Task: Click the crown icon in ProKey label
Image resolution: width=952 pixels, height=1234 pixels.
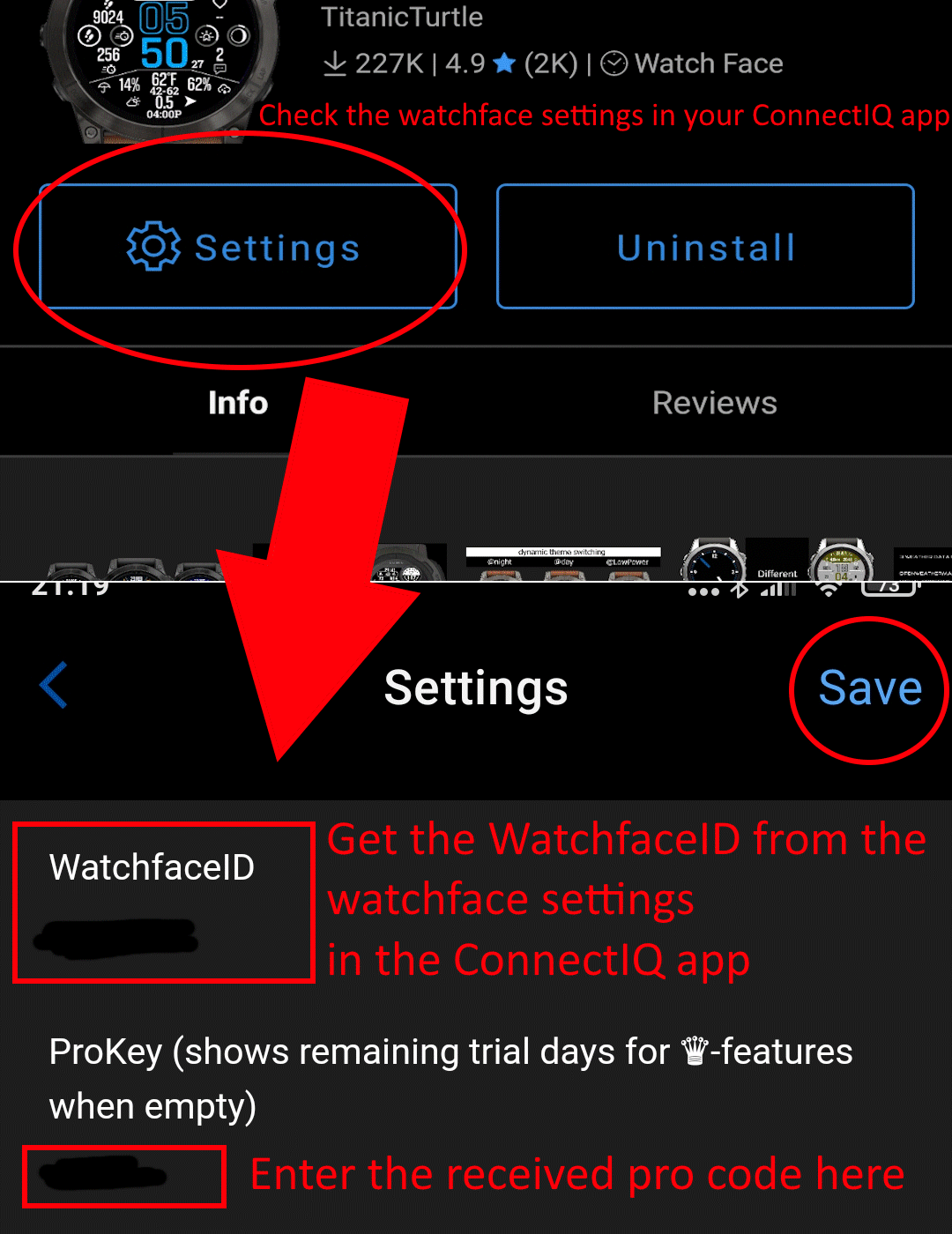Action: coord(695,1051)
